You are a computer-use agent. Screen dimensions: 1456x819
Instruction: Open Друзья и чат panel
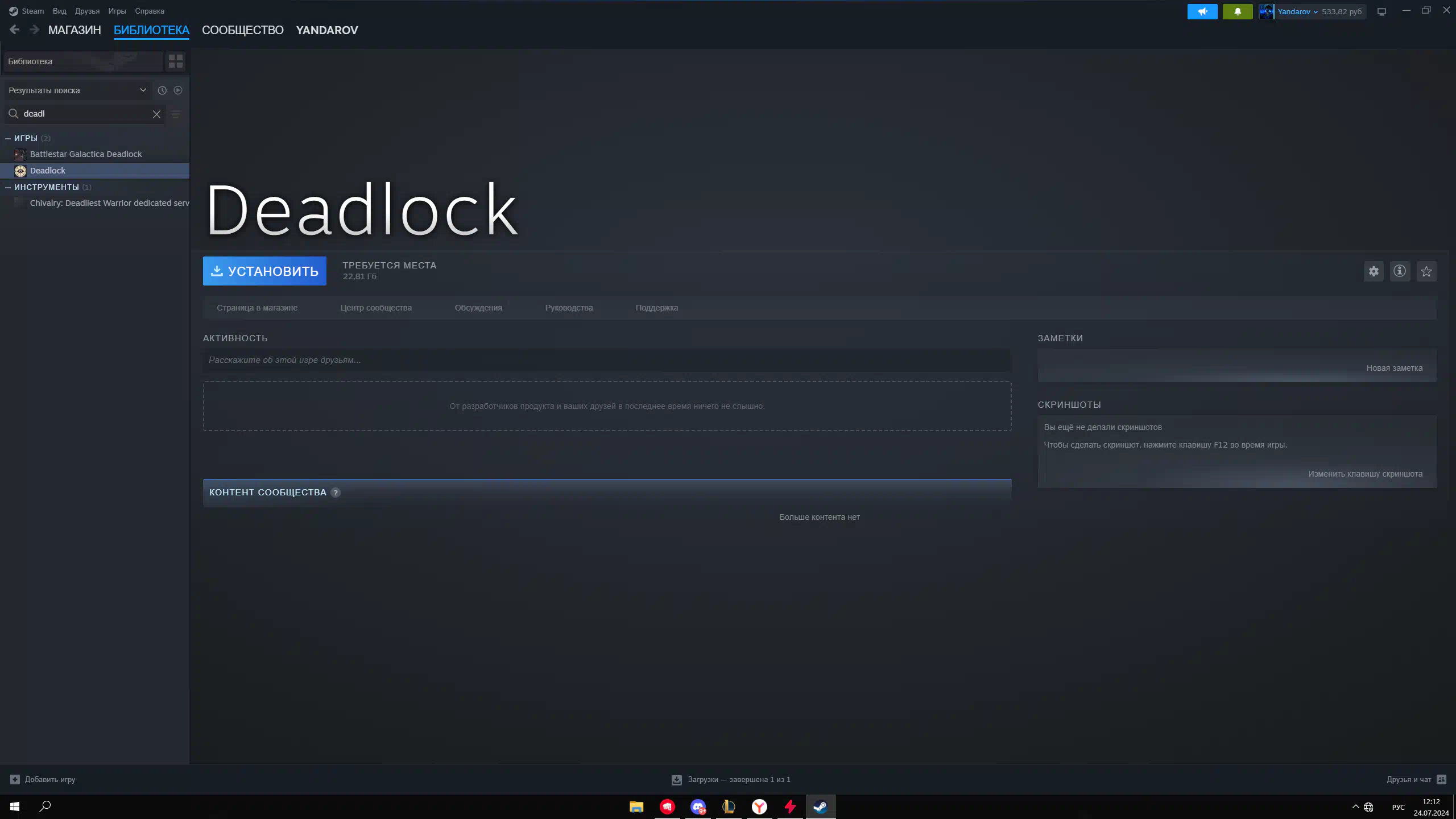point(1409,779)
